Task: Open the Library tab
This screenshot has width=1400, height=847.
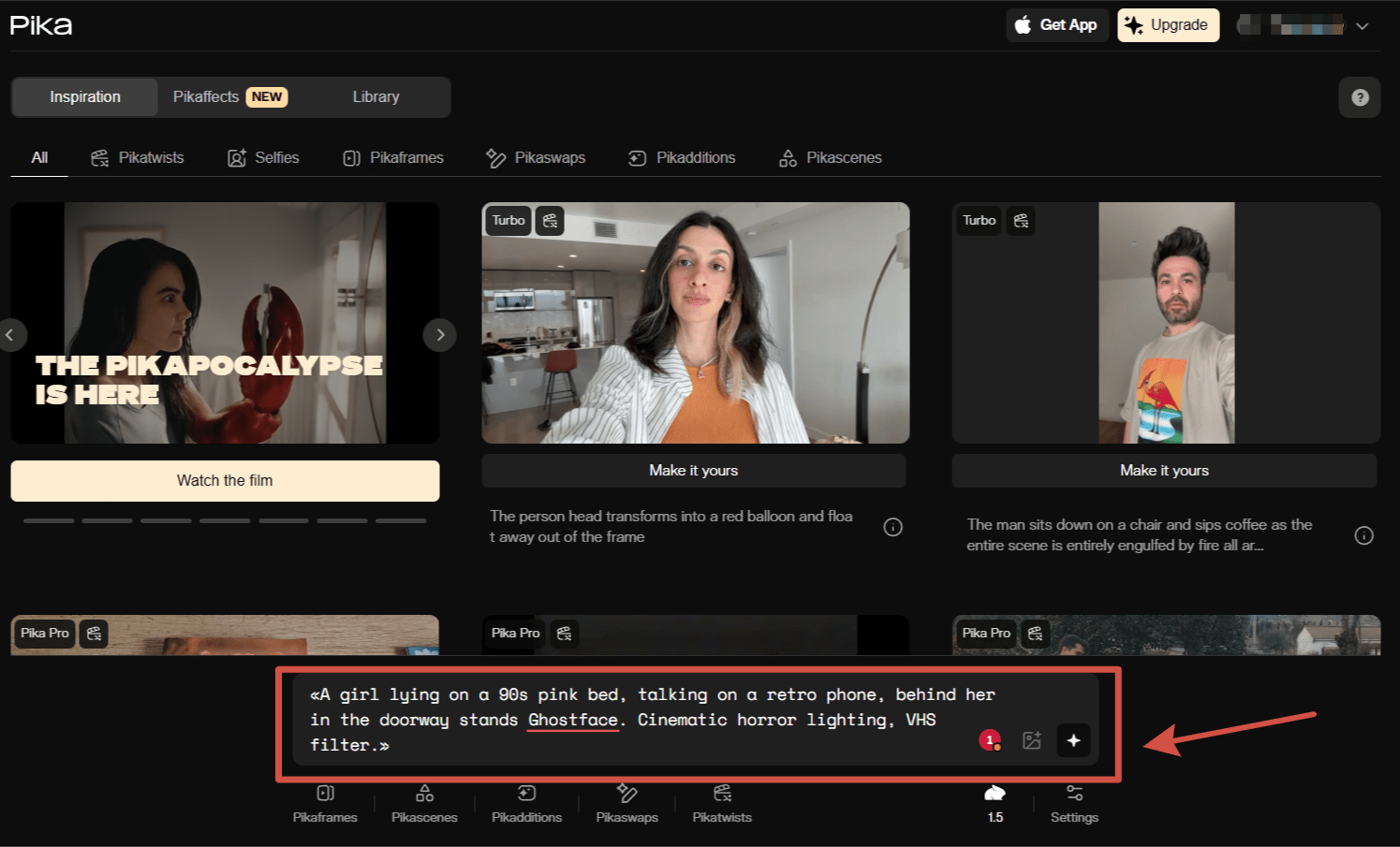Action: pyautogui.click(x=376, y=97)
